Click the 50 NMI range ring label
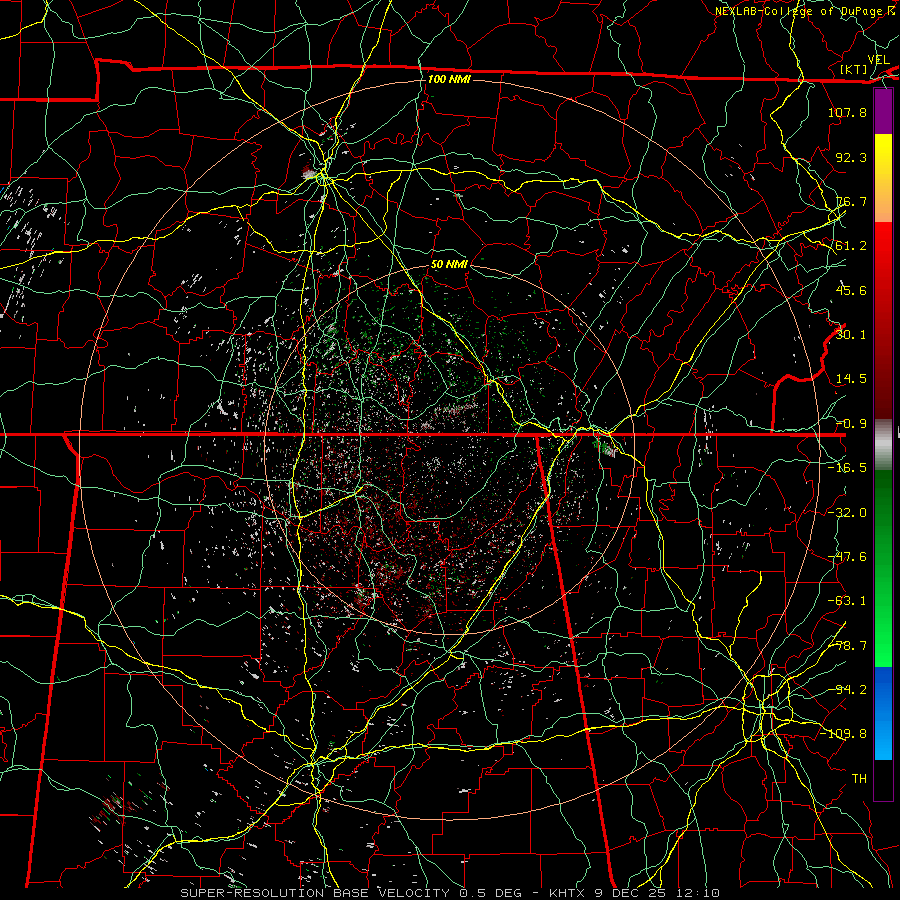The height and width of the screenshot is (900, 900). tap(449, 264)
